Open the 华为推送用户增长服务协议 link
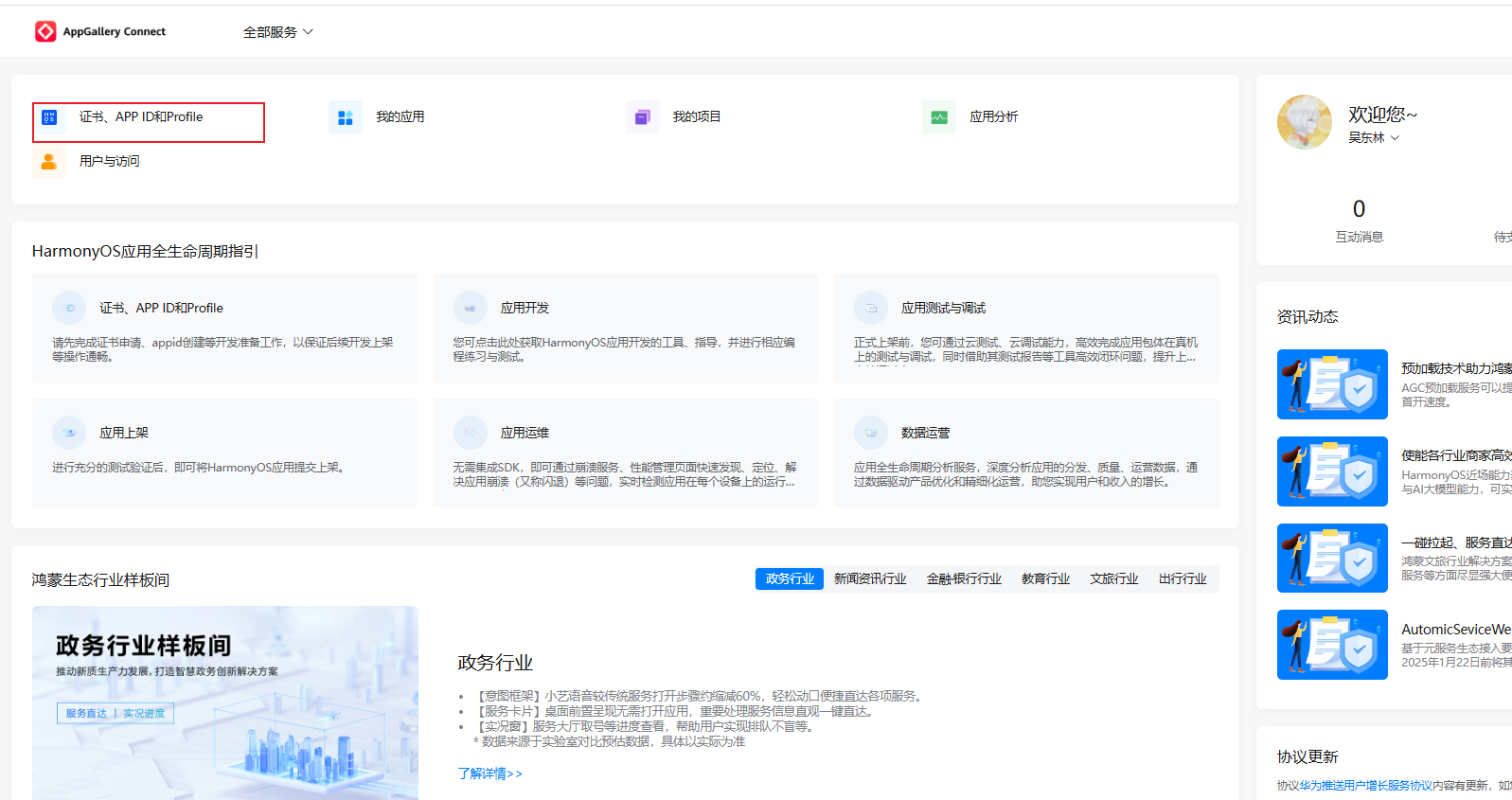This screenshot has height=800, width=1512. point(1365,786)
